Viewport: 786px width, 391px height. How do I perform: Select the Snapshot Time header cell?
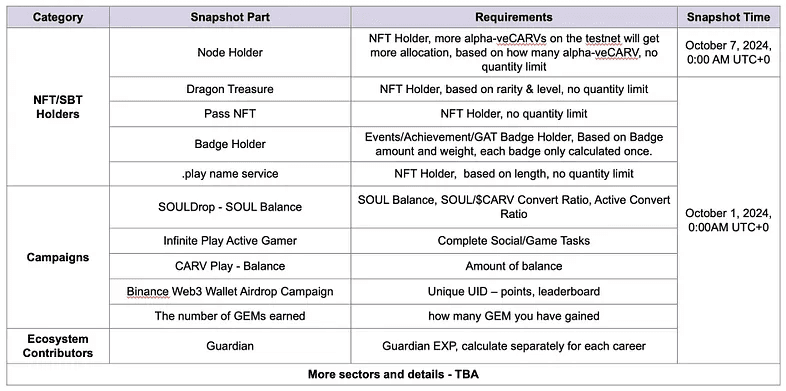pos(728,17)
